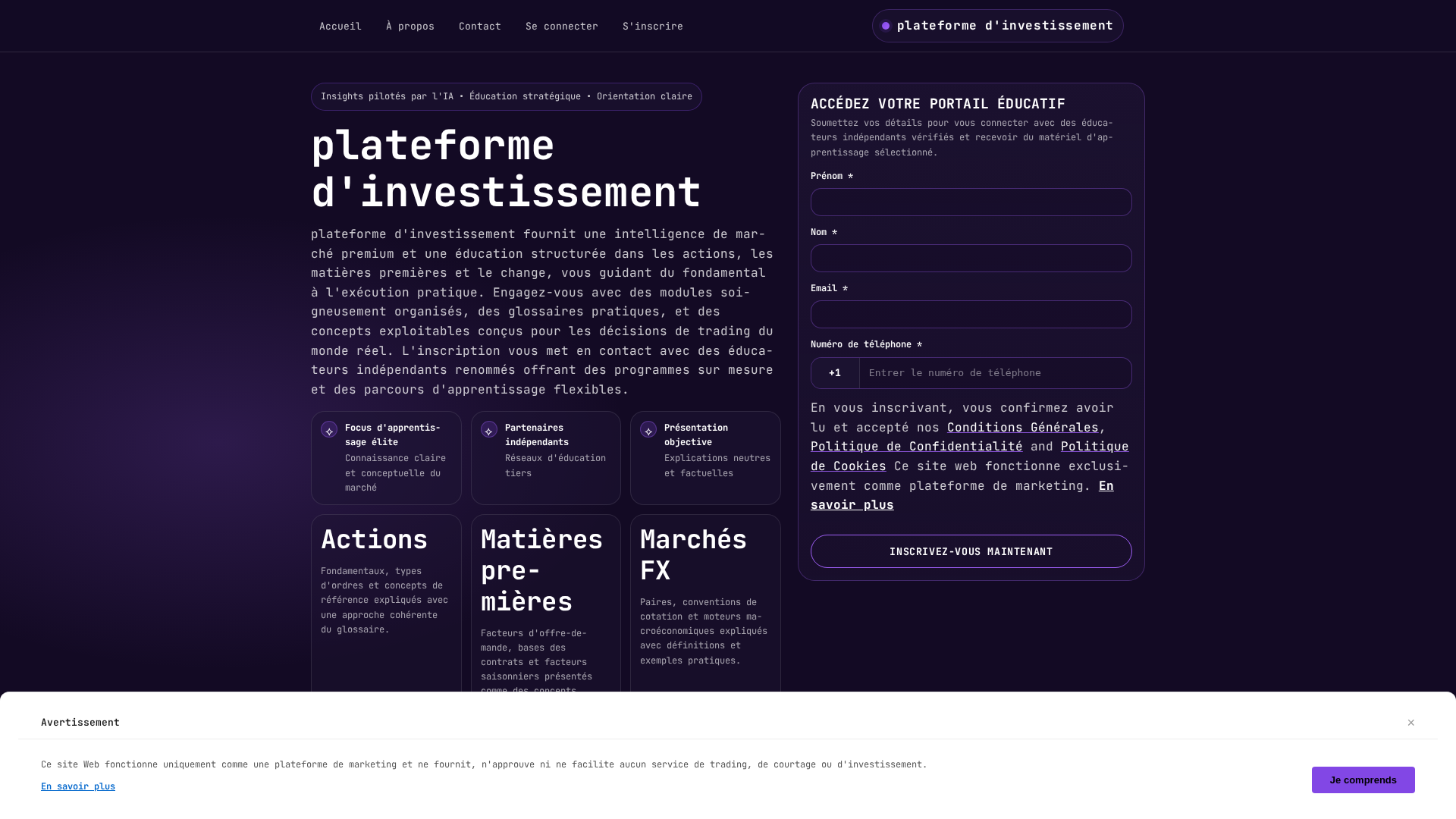The image size is (1456, 819).
Task: Click the sparkle icon beside Présentation objective
Action: (648, 429)
